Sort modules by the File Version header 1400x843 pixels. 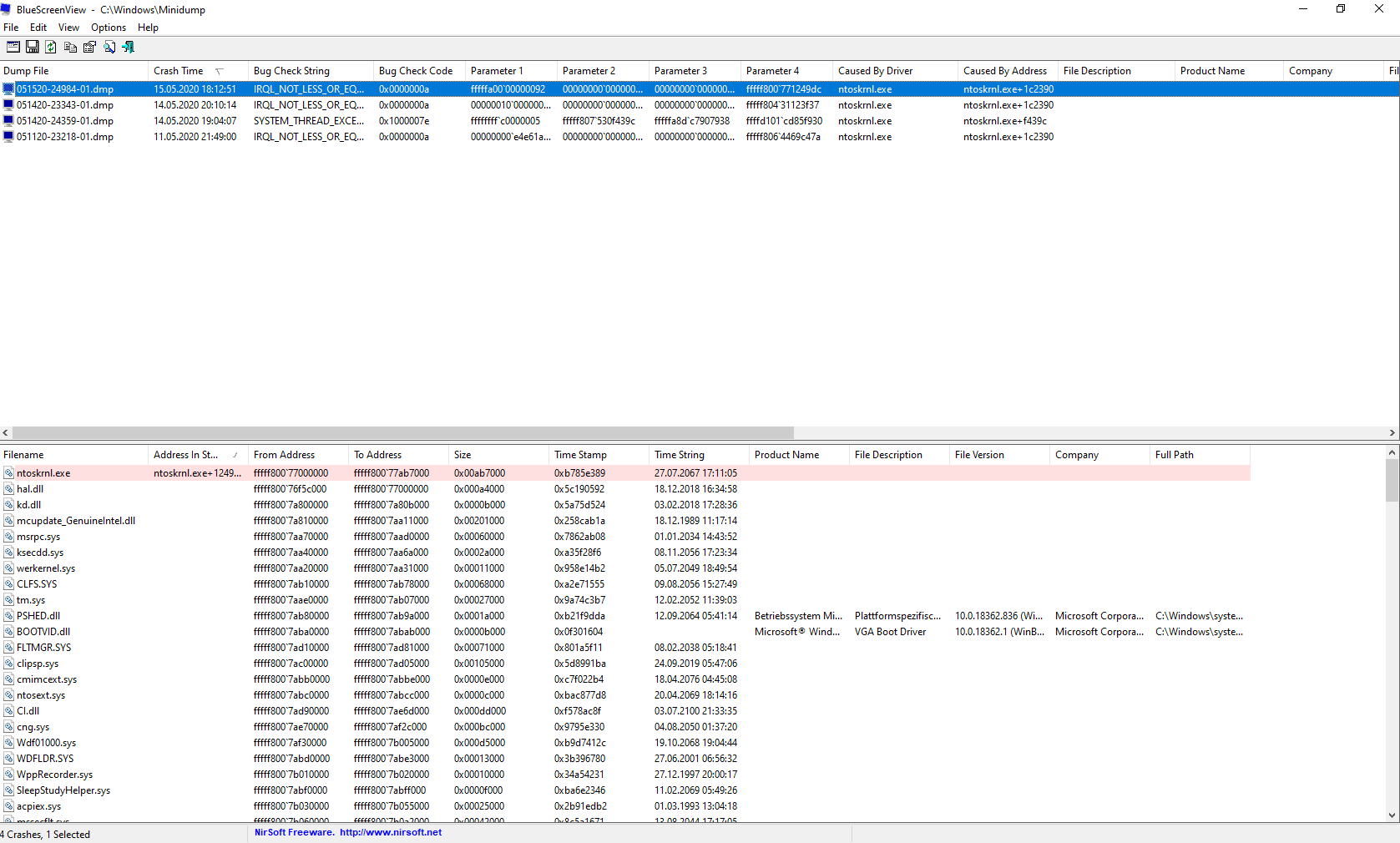pos(1000,455)
